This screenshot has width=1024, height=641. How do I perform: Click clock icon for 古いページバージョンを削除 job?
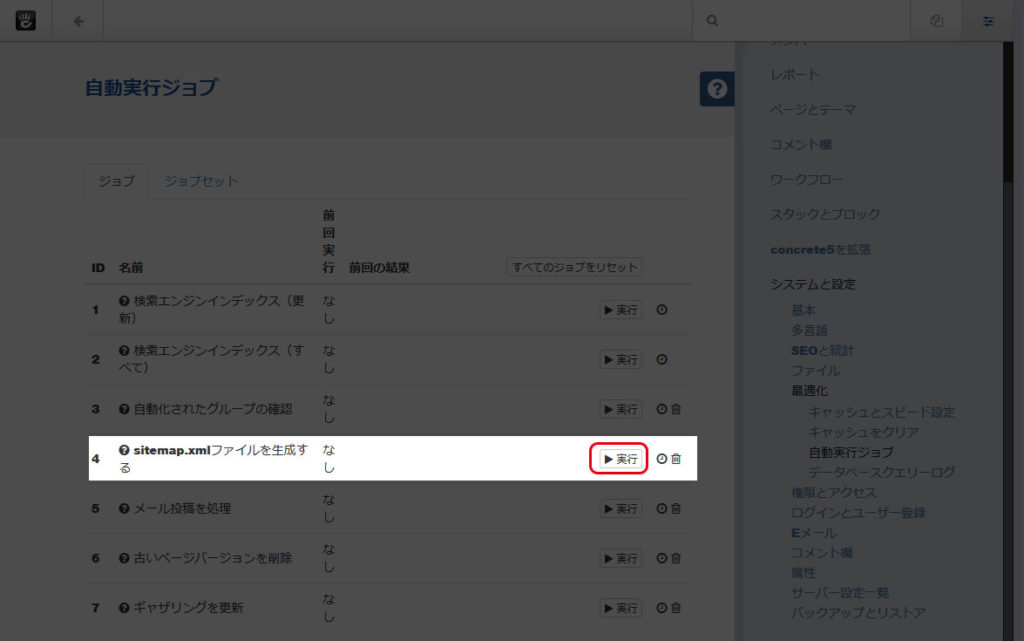662,558
